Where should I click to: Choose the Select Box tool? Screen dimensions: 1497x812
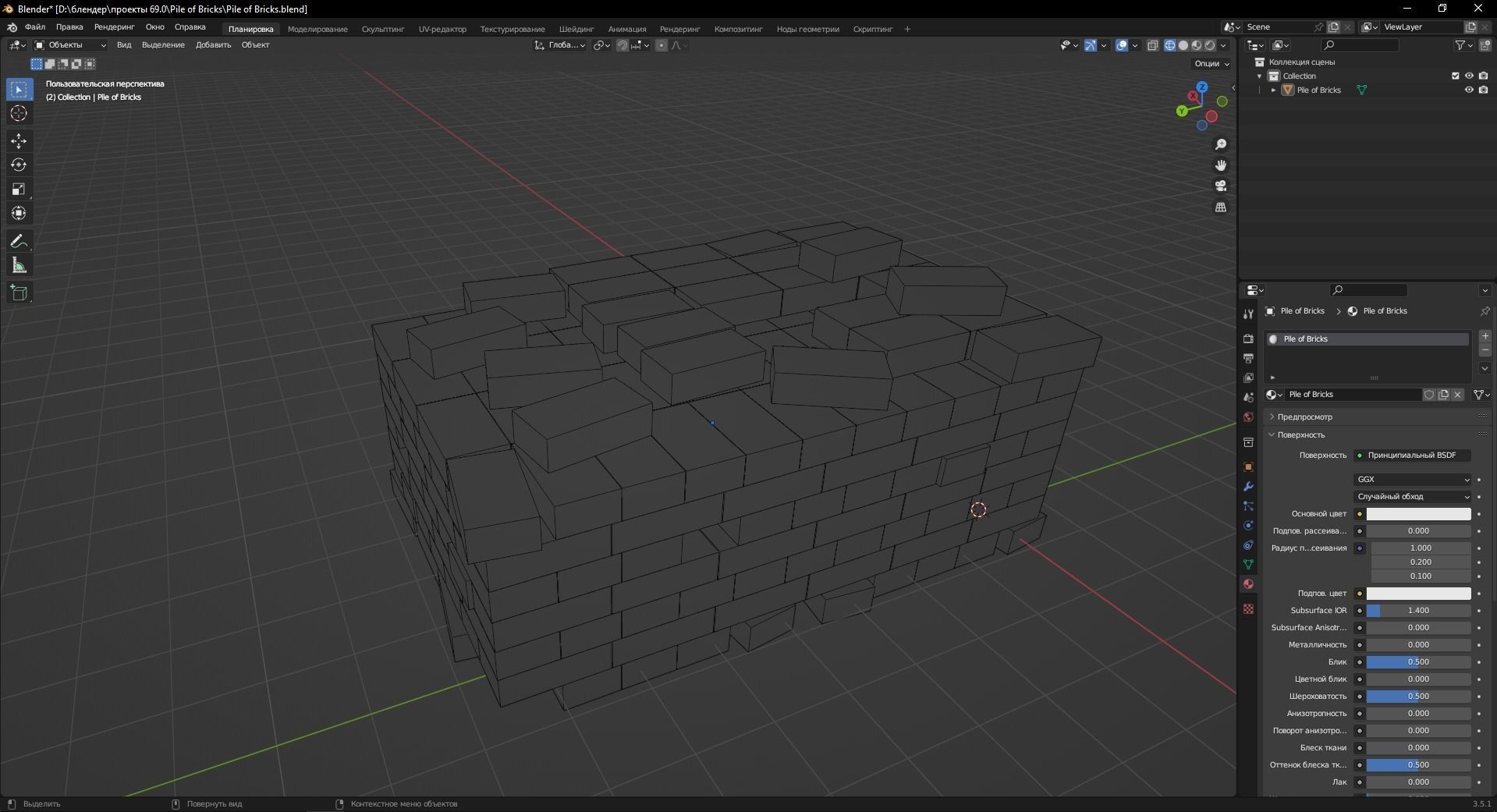19,90
